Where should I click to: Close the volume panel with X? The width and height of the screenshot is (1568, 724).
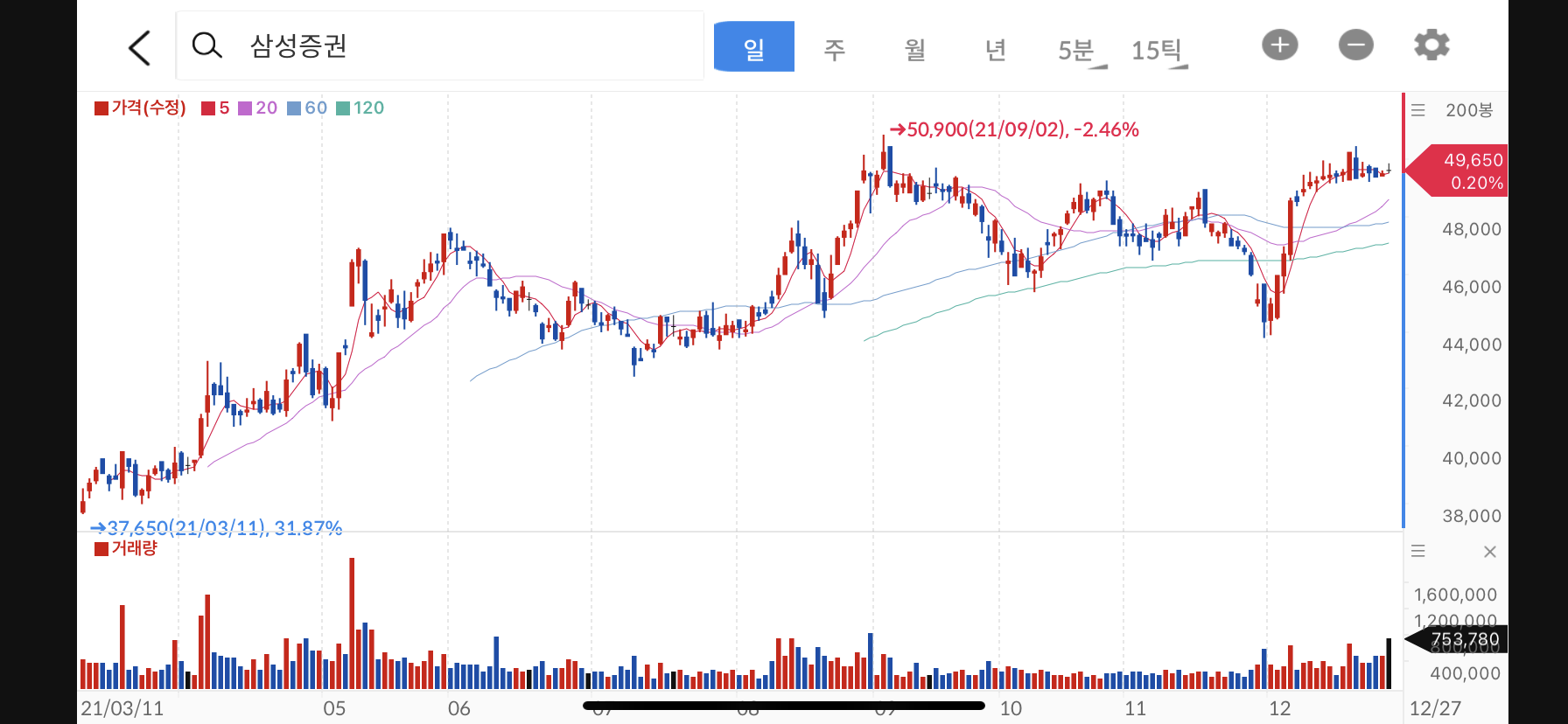(1490, 552)
